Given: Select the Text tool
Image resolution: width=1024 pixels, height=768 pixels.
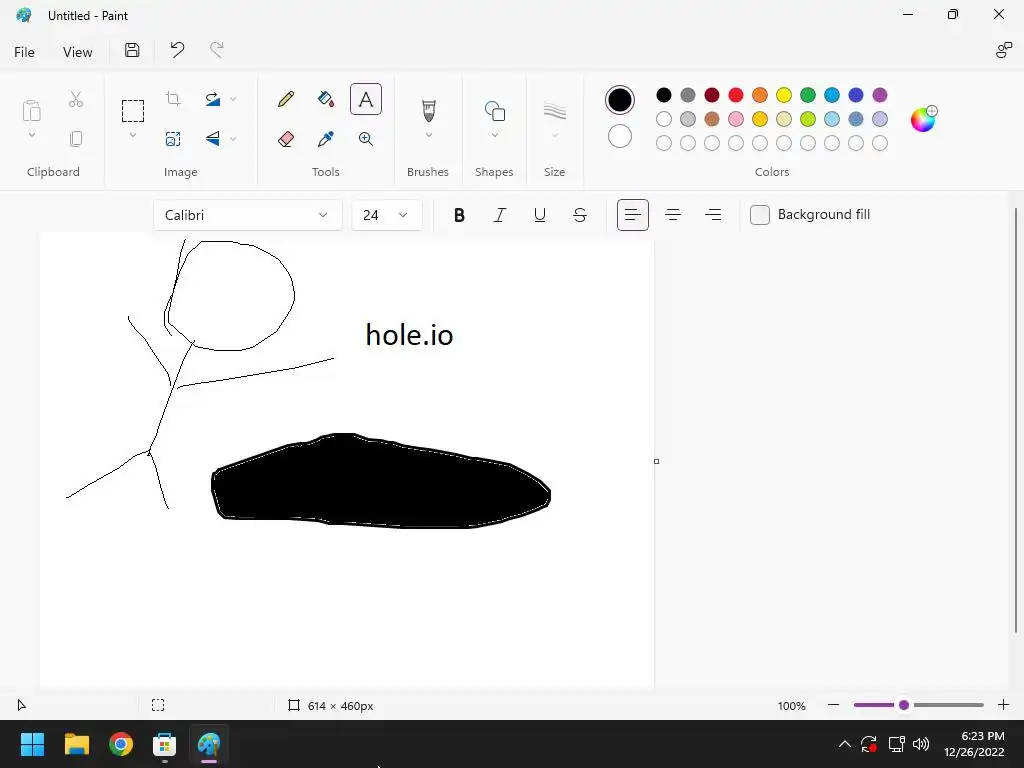Looking at the screenshot, I should [x=366, y=99].
